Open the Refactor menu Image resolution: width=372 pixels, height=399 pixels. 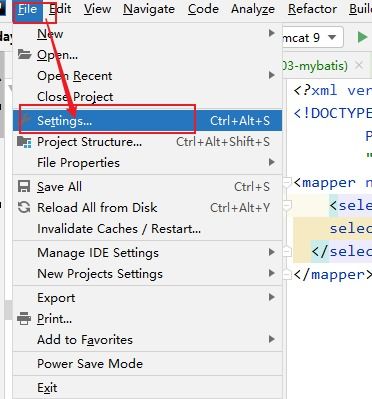[312, 9]
